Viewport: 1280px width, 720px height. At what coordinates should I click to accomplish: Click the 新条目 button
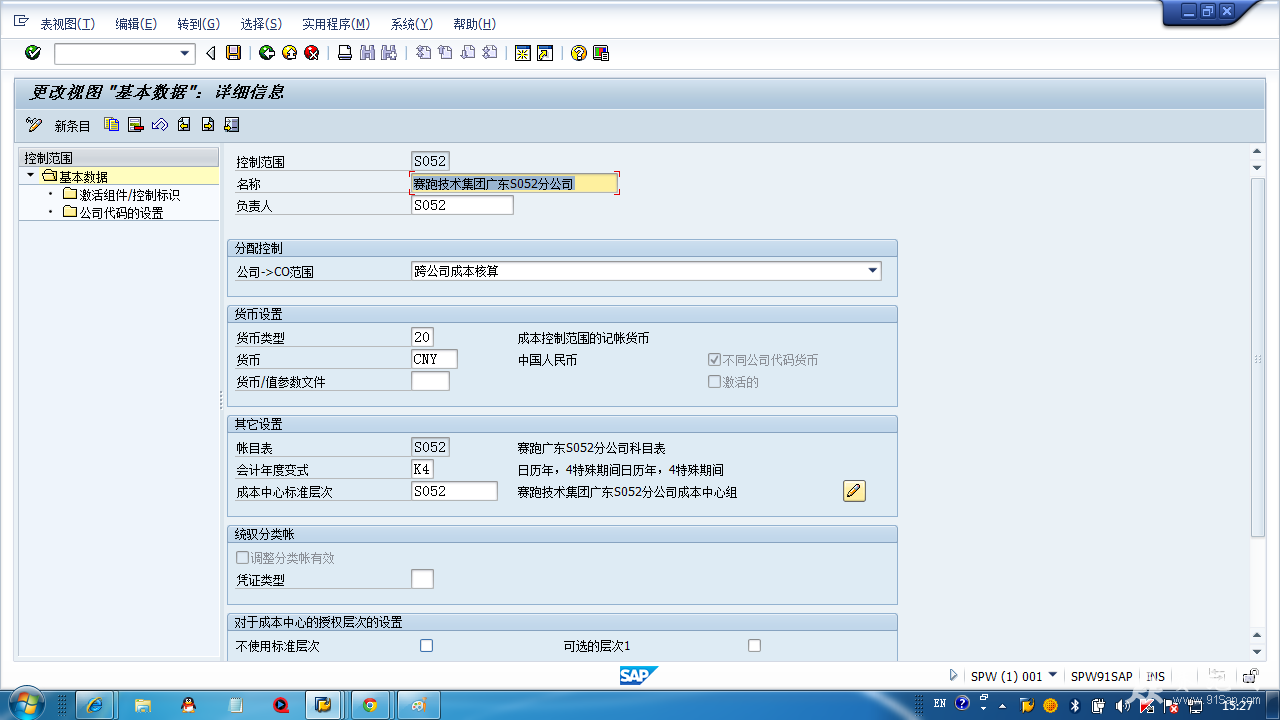72,126
